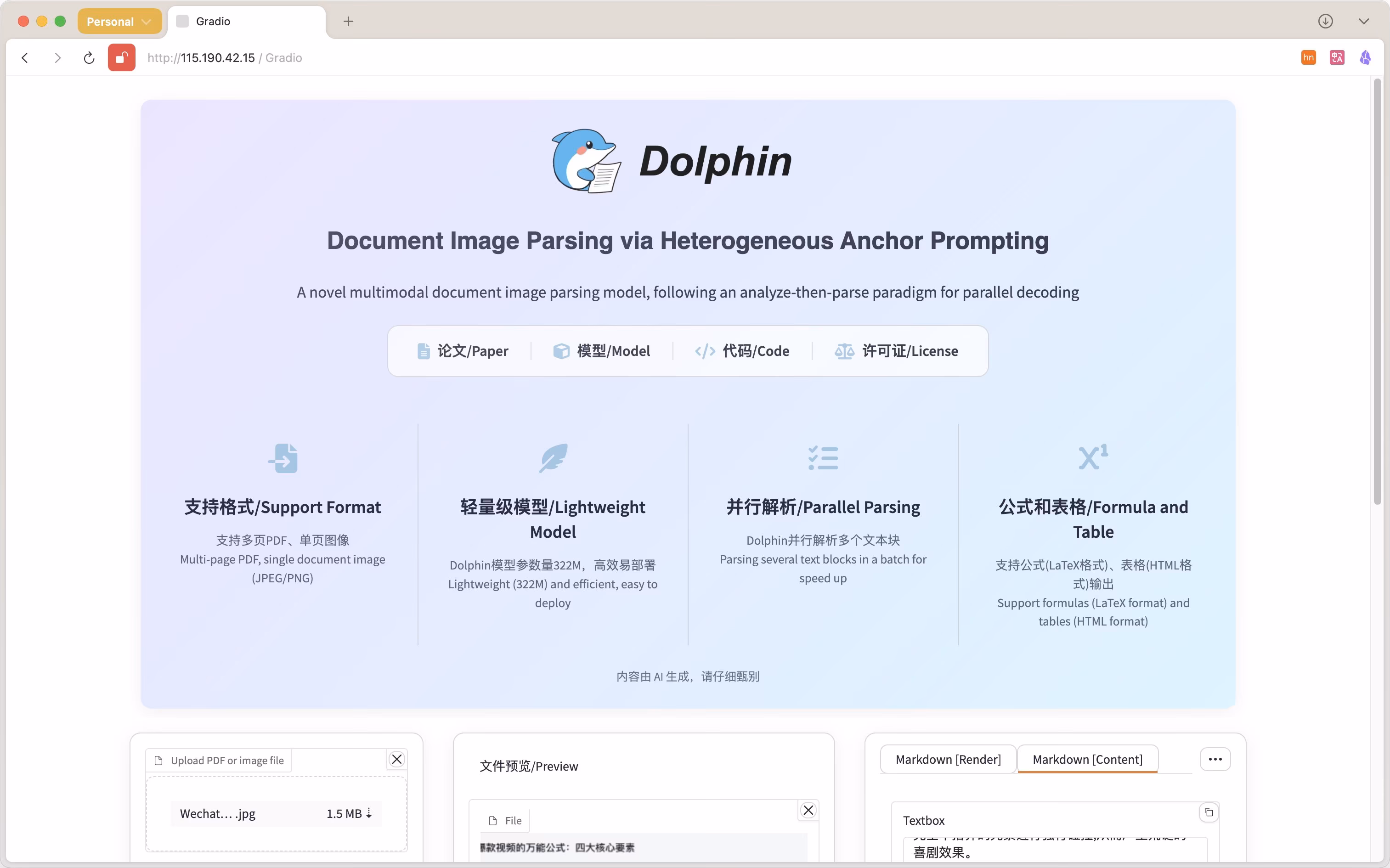
Task: Click the red insecure-connection lock icon
Action: [122, 58]
